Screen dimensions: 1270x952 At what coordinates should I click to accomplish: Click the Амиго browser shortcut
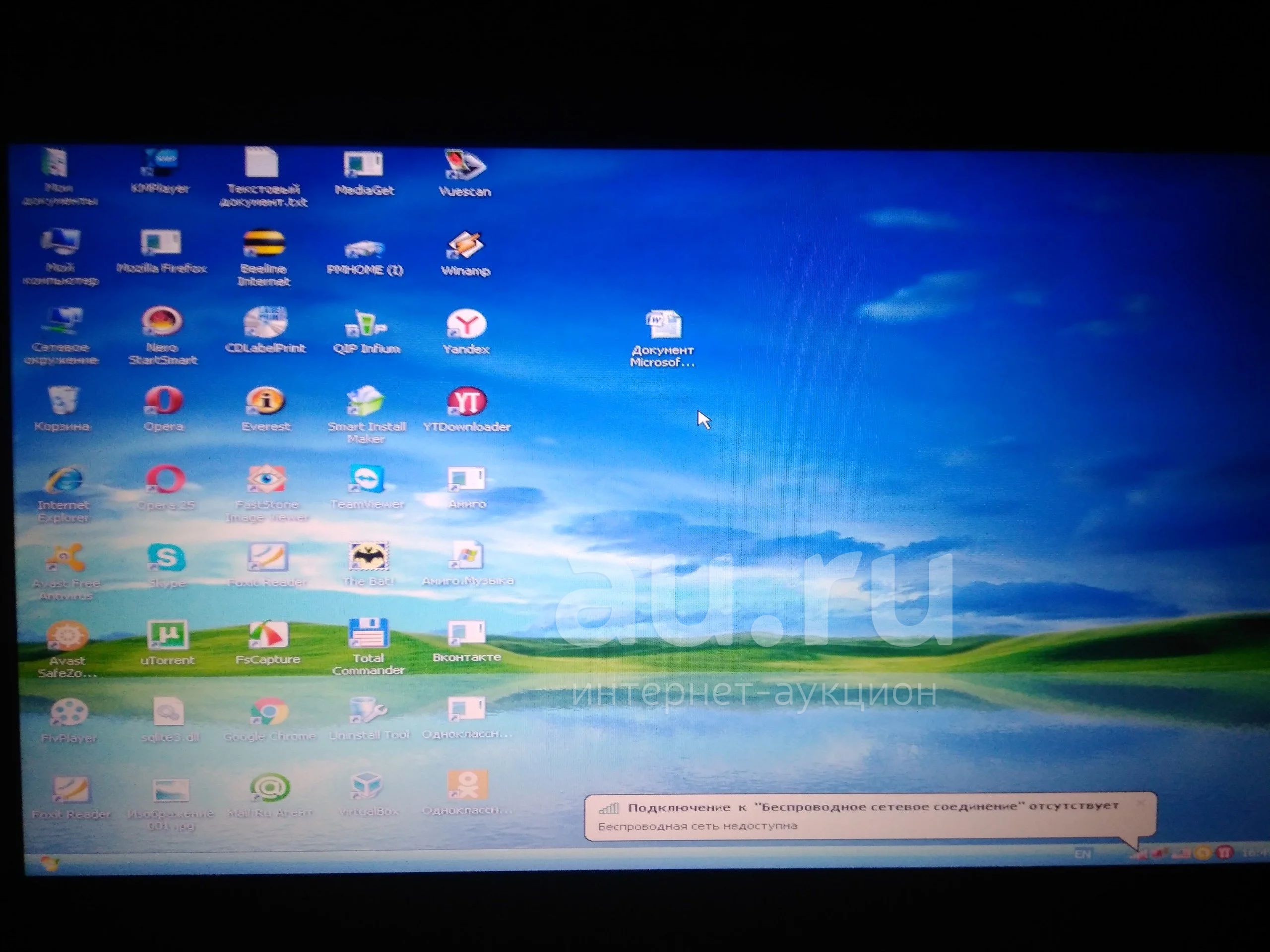click(467, 487)
